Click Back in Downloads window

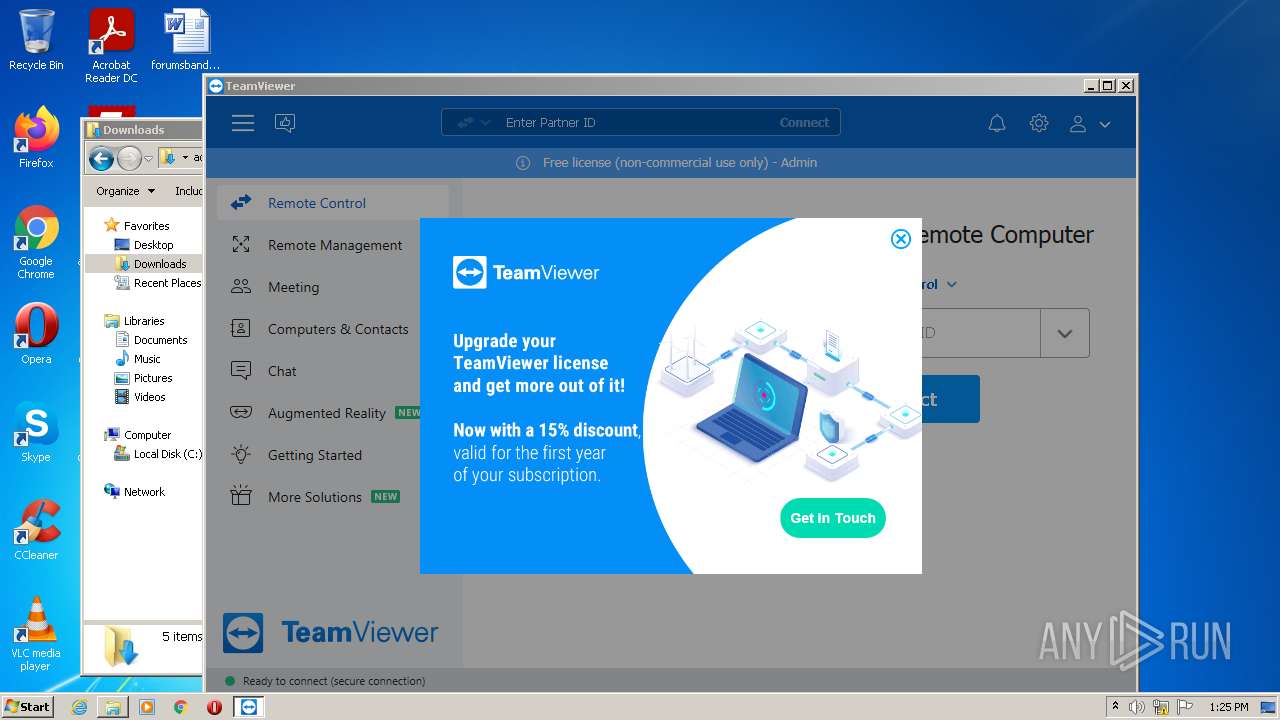coord(101,158)
